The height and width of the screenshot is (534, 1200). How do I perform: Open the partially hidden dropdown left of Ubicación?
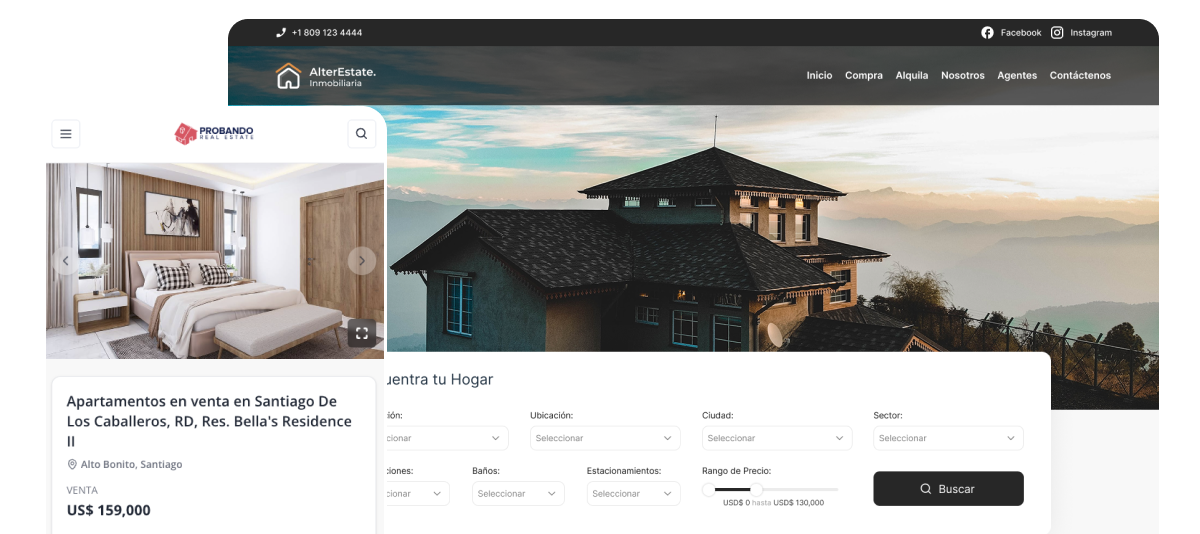point(447,438)
